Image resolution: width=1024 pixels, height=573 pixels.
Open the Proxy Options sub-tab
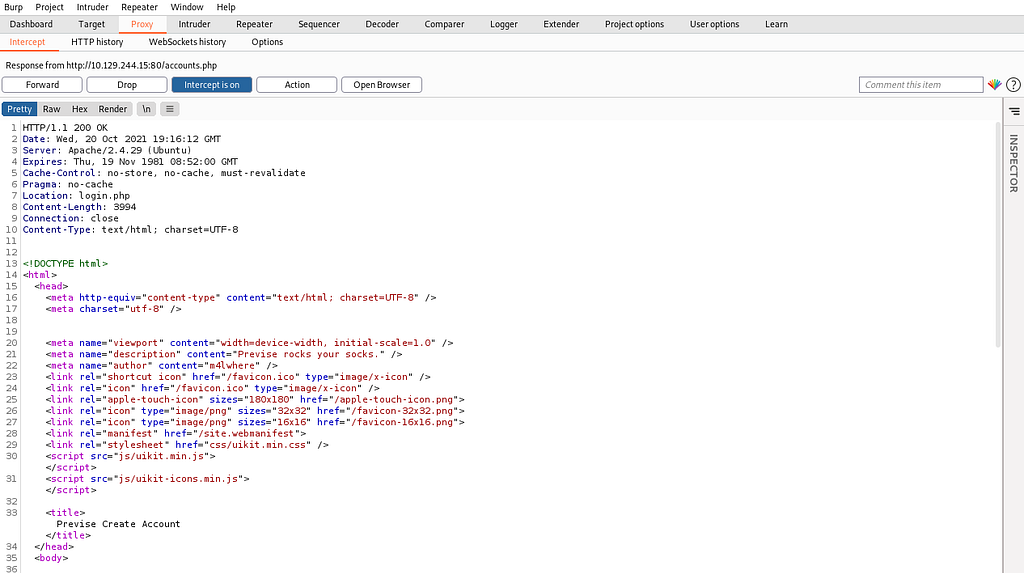267,42
